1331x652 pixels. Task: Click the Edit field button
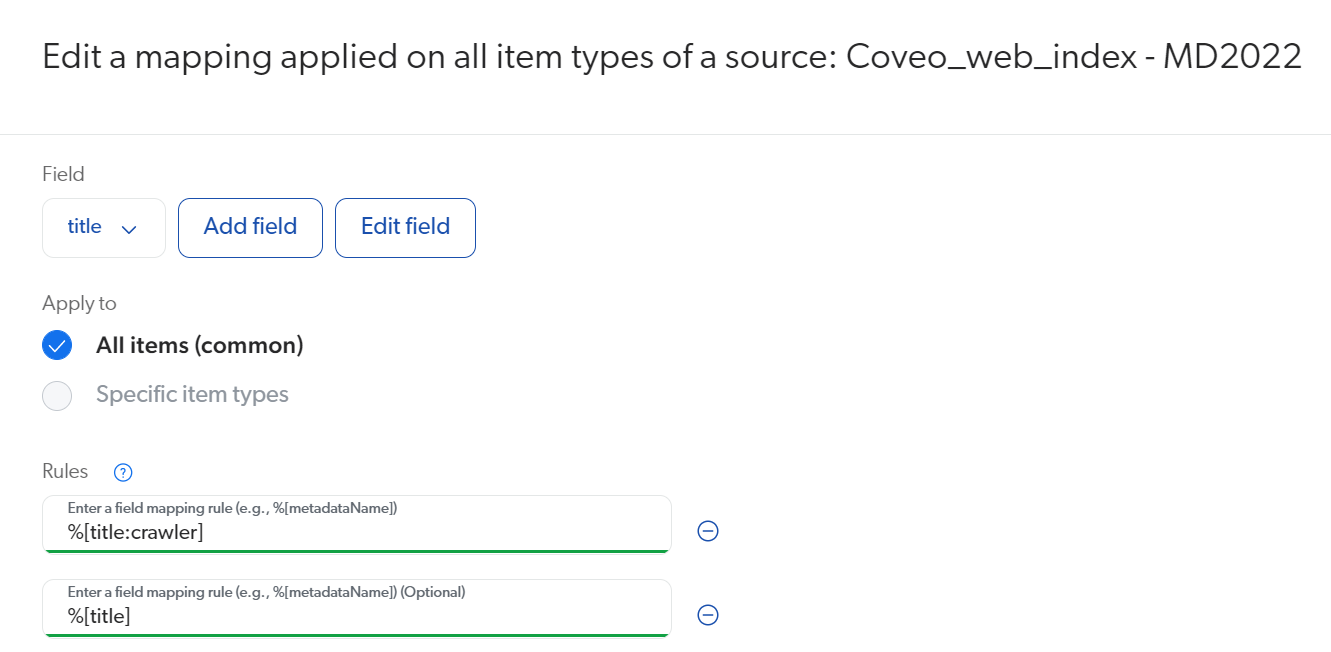[405, 228]
